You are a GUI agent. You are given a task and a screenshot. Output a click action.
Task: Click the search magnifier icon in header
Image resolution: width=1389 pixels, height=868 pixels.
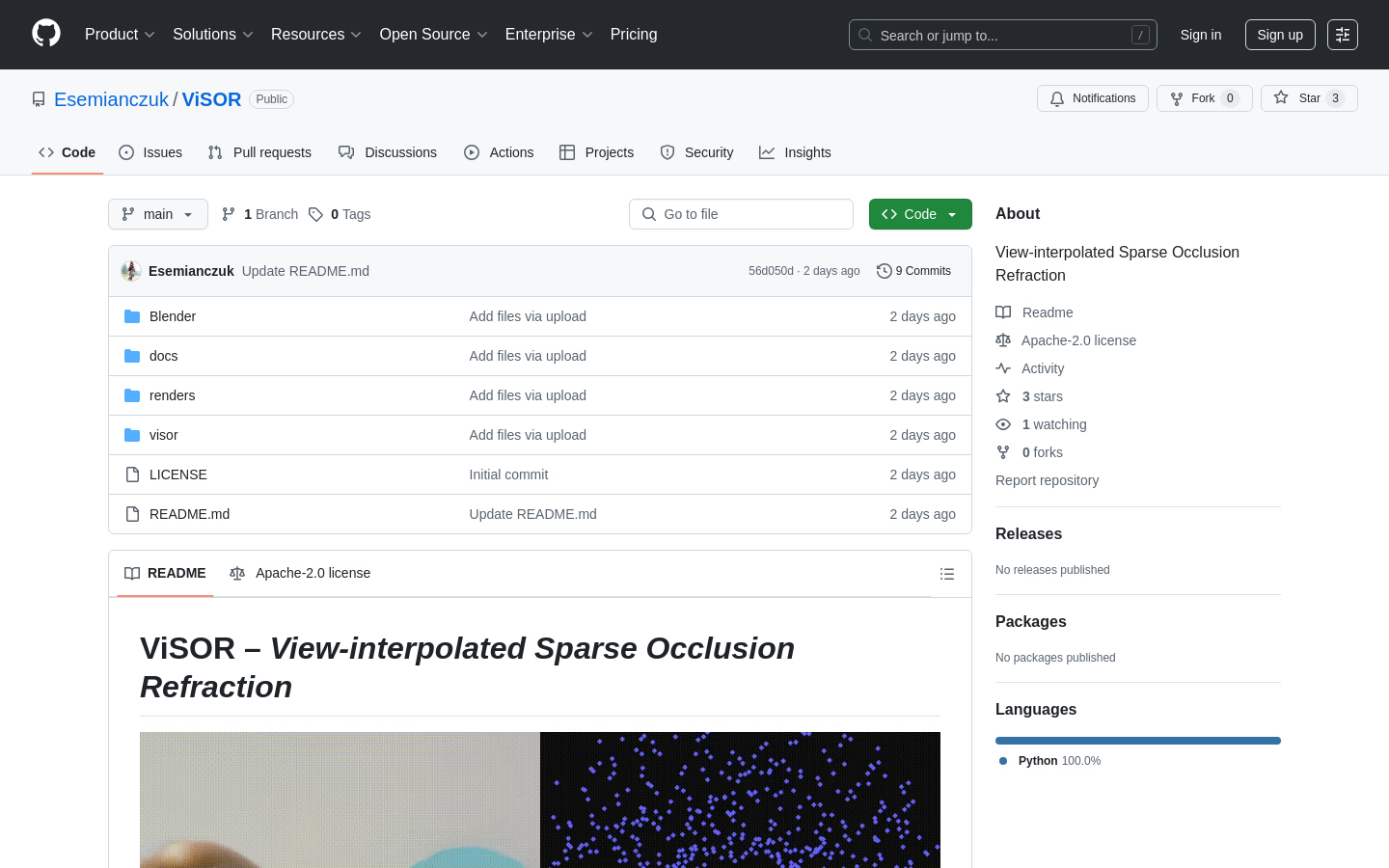pyautogui.click(x=865, y=35)
